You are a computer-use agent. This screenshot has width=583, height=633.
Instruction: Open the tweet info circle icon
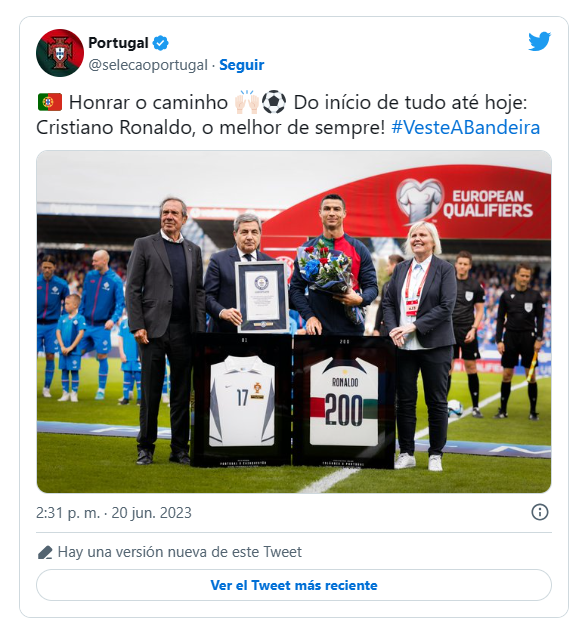click(x=540, y=512)
